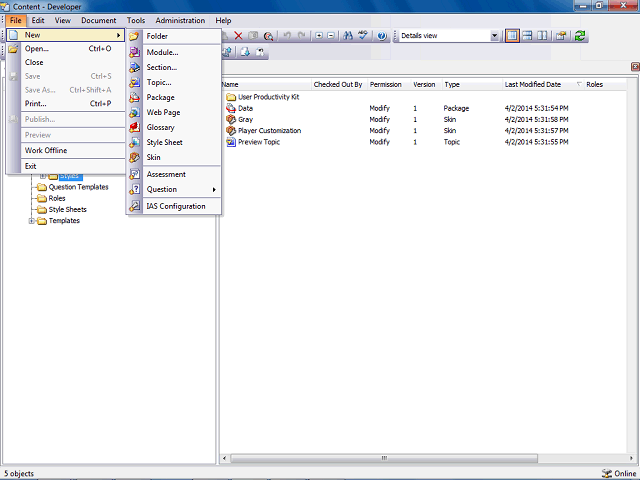Click the Preview Topic document icon
This screenshot has height=480, width=640.
click(x=231, y=142)
